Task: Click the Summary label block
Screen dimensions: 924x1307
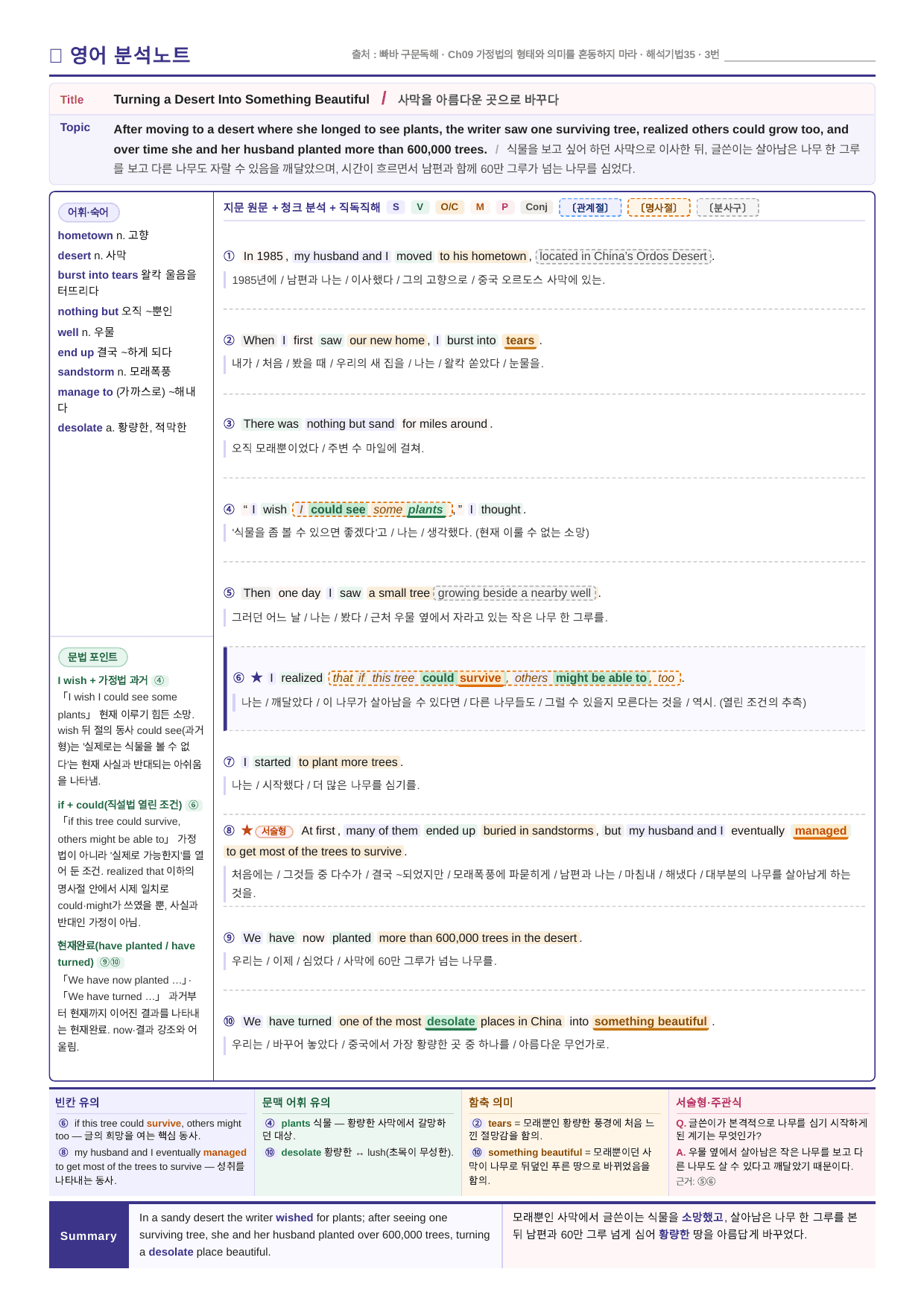Action: click(89, 1235)
